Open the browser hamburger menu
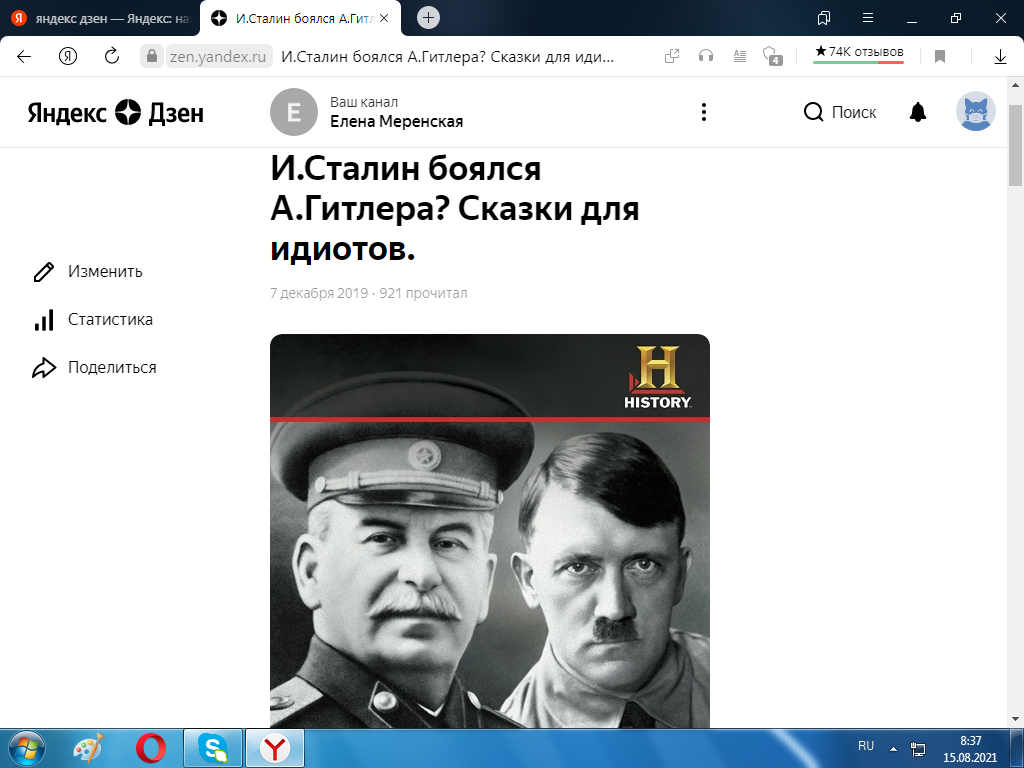Viewport: 1024px width, 768px height. point(866,17)
